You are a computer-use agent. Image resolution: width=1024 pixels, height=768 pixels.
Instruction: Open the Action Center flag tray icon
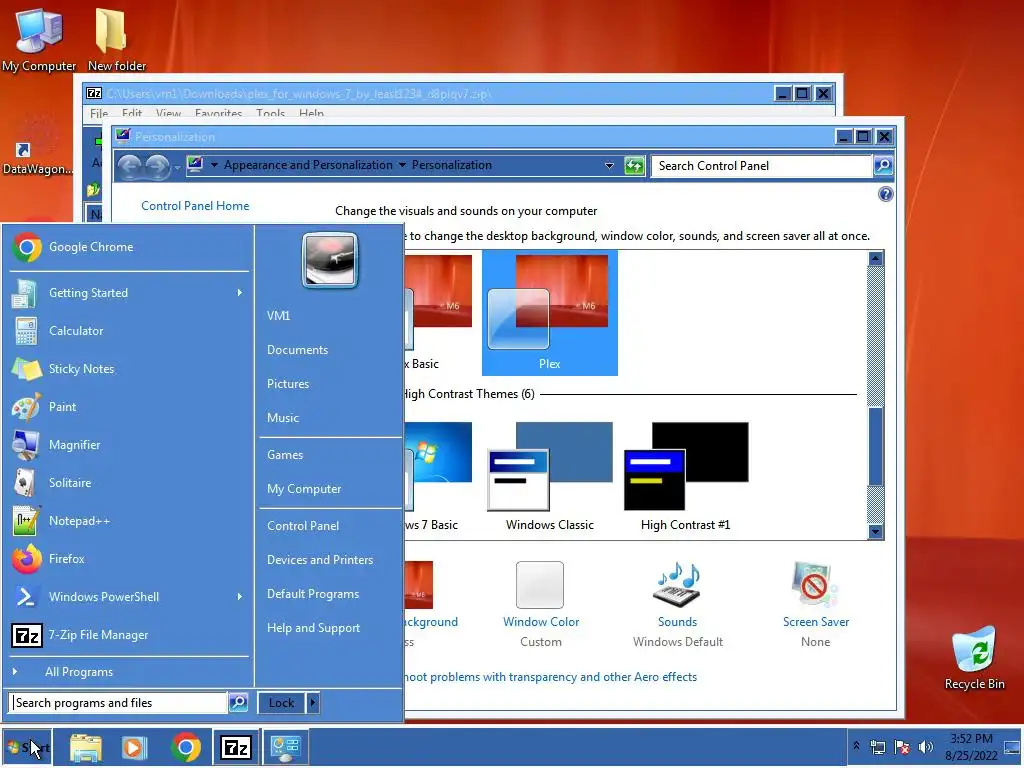(902, 747)
